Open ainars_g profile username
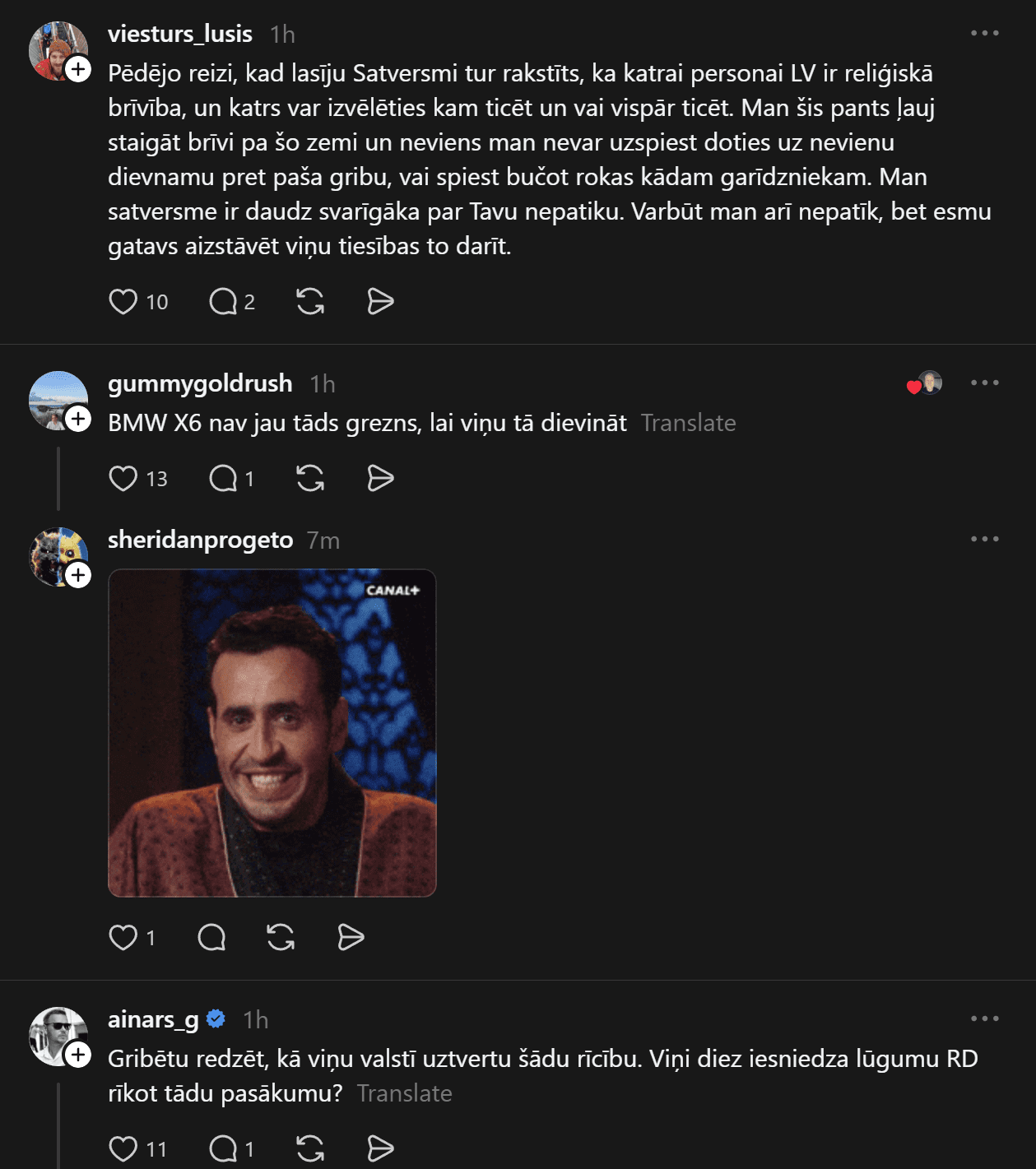 [x=153, y=1019]
